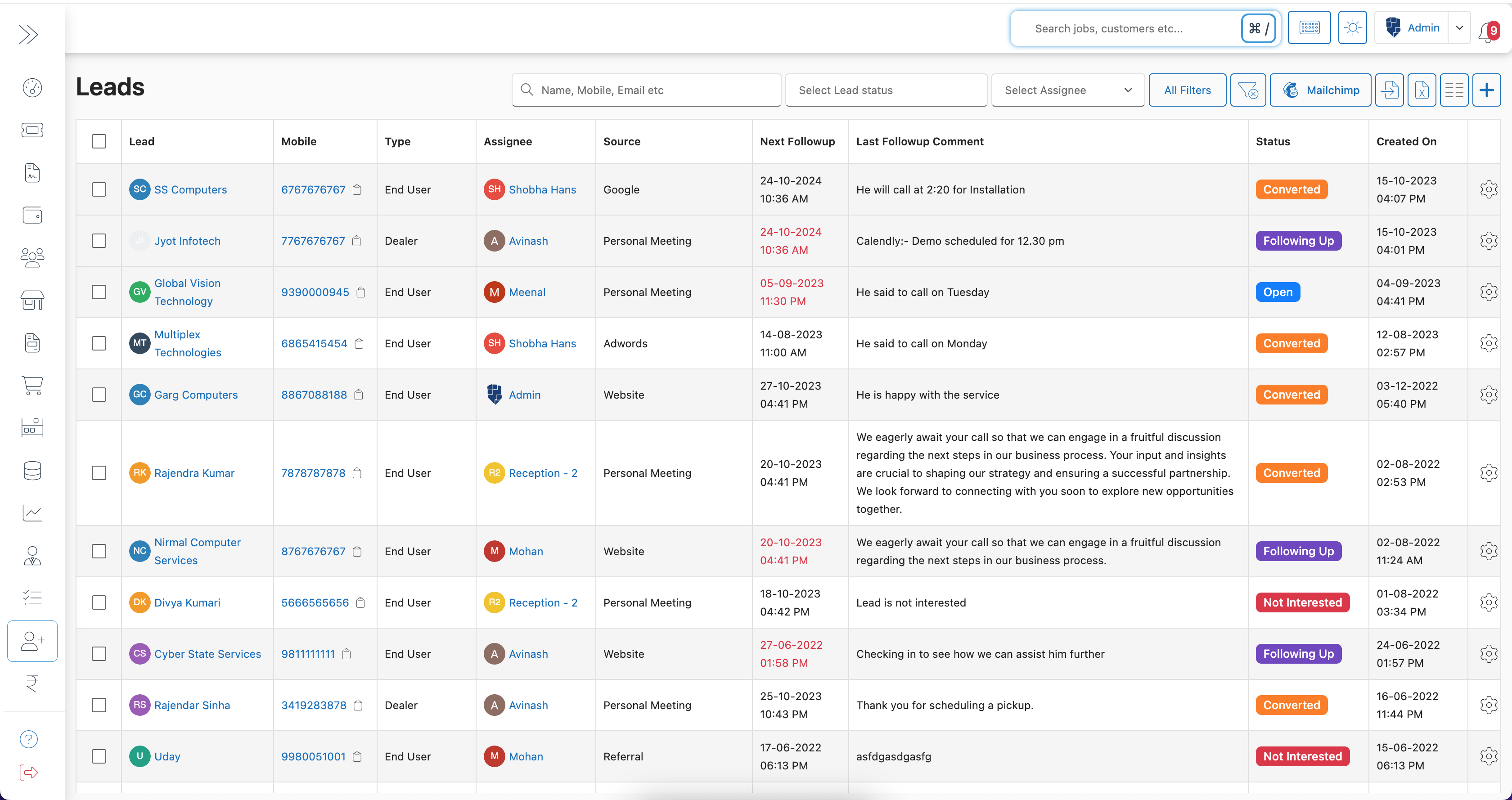Open settings gear for SS Computers row

point(1489,189)
